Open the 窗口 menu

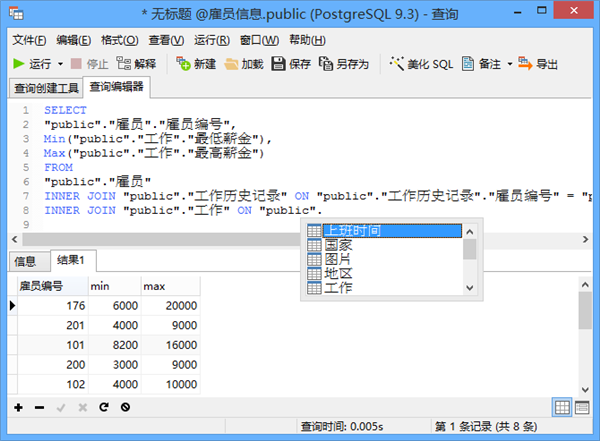pyautogui.click(x=259, y=40)
